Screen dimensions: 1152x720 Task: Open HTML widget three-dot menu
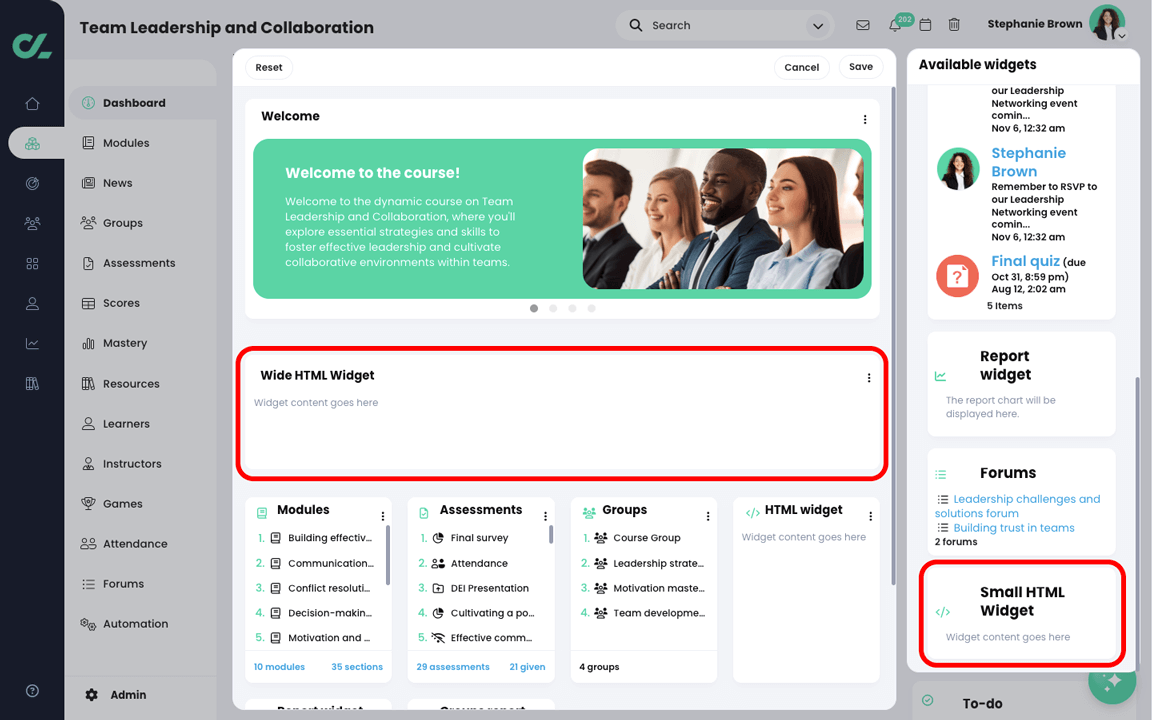coord(871,516)
